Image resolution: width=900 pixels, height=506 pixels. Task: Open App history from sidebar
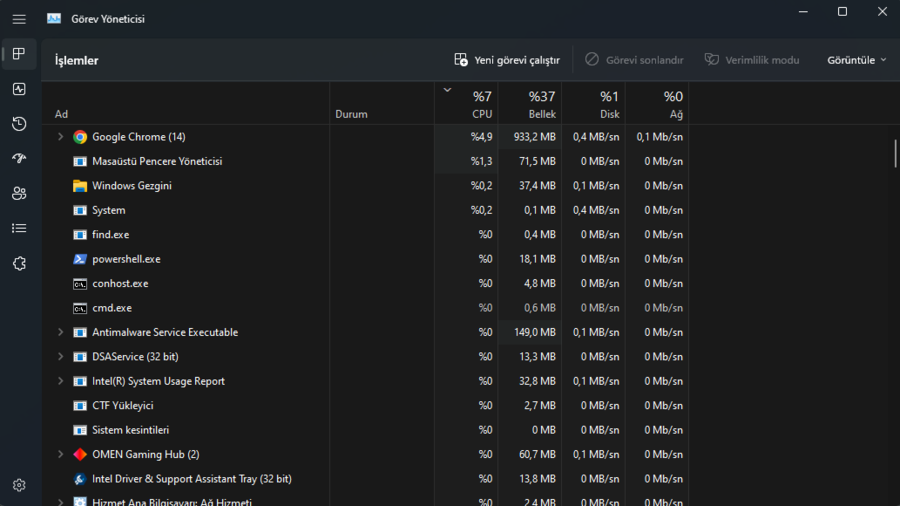coord(19,124)
